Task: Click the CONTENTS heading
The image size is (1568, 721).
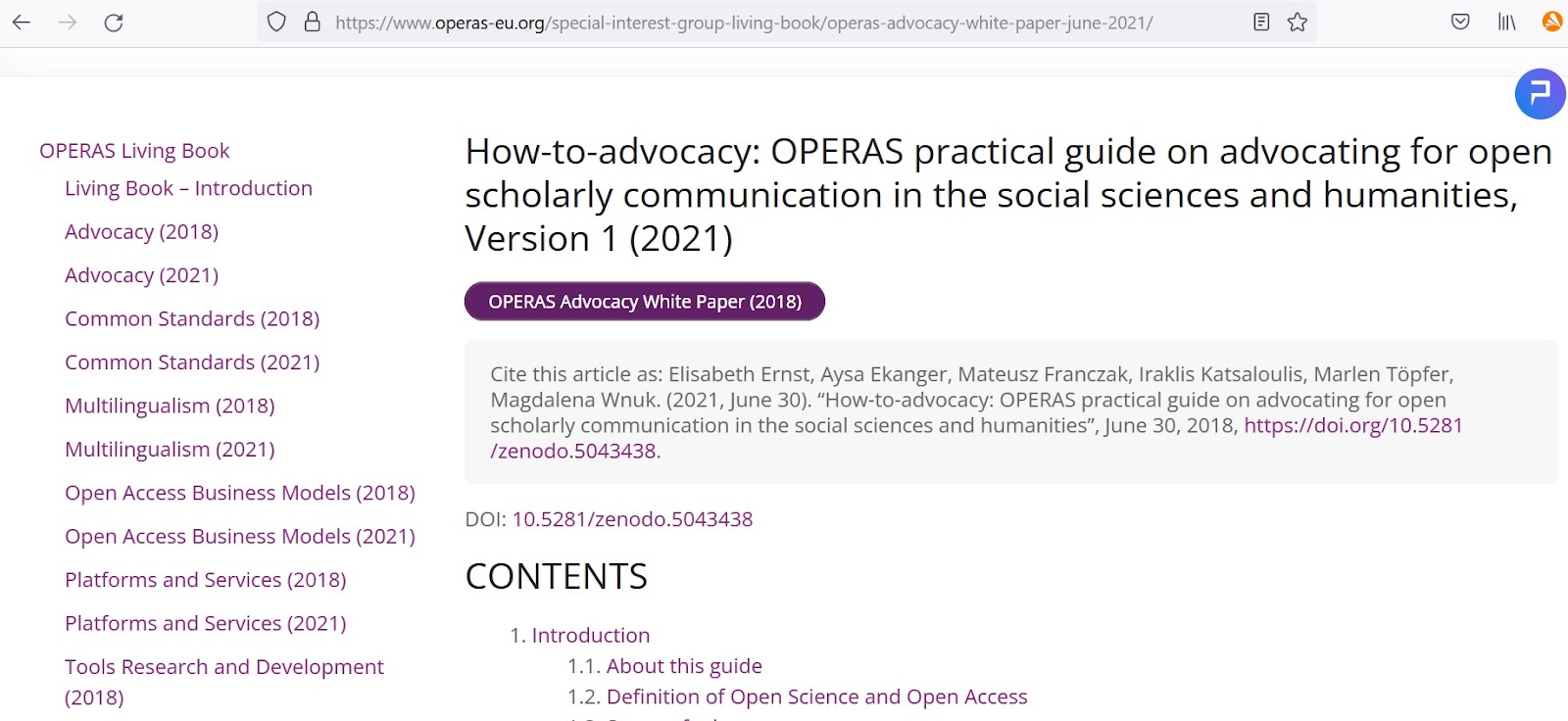Action: [x=557, y=576]
